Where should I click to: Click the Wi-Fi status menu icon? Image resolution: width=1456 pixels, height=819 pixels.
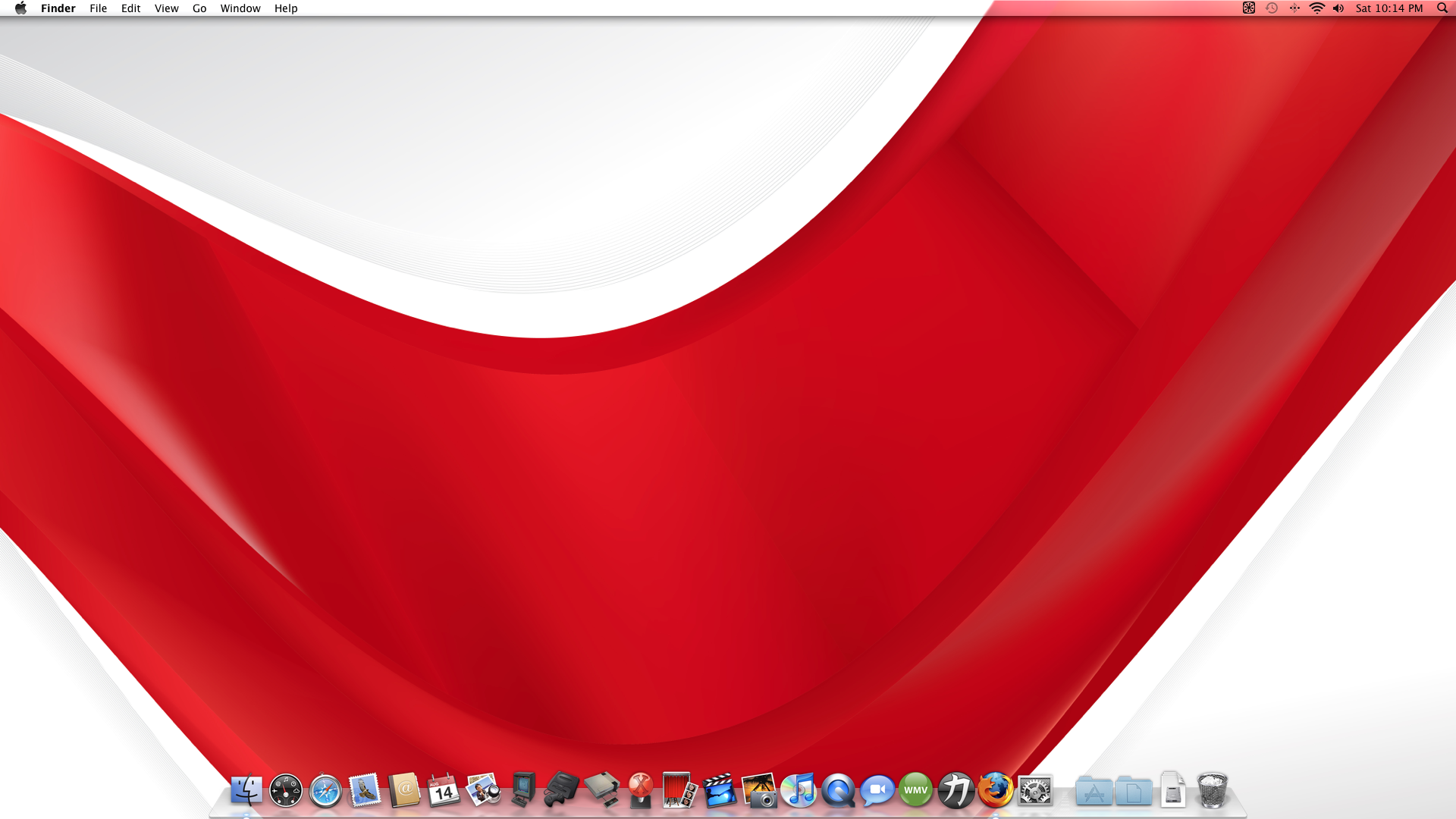tap(1317, 8)
